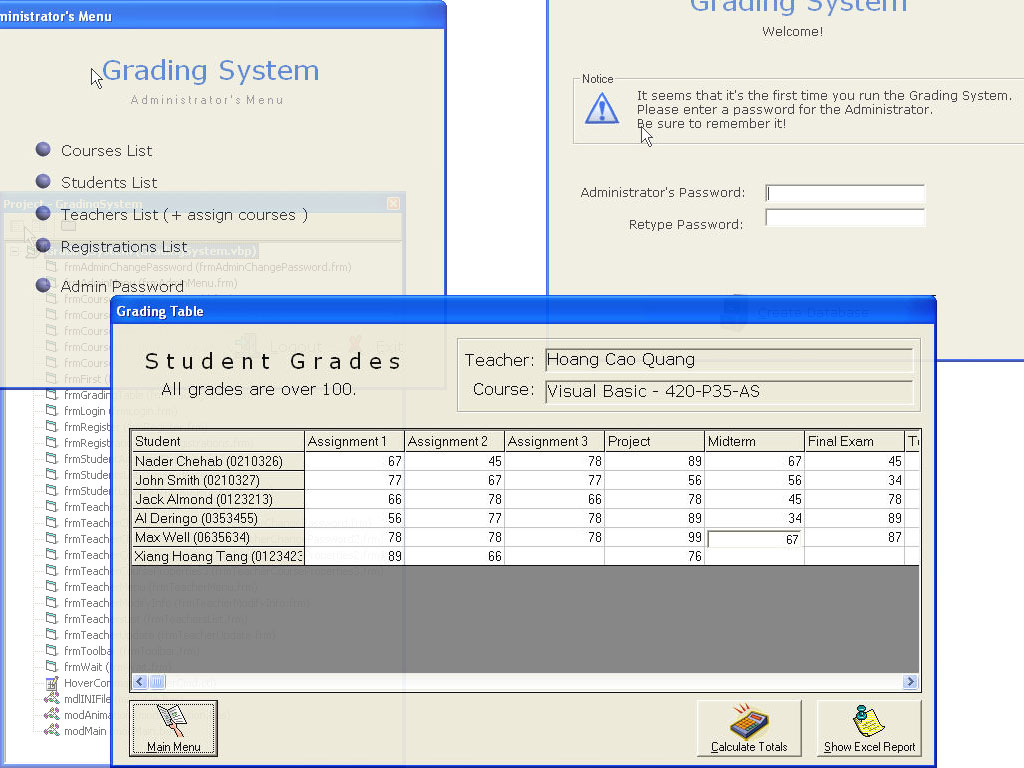Click the Main Menu button

[x=173, y=728]
